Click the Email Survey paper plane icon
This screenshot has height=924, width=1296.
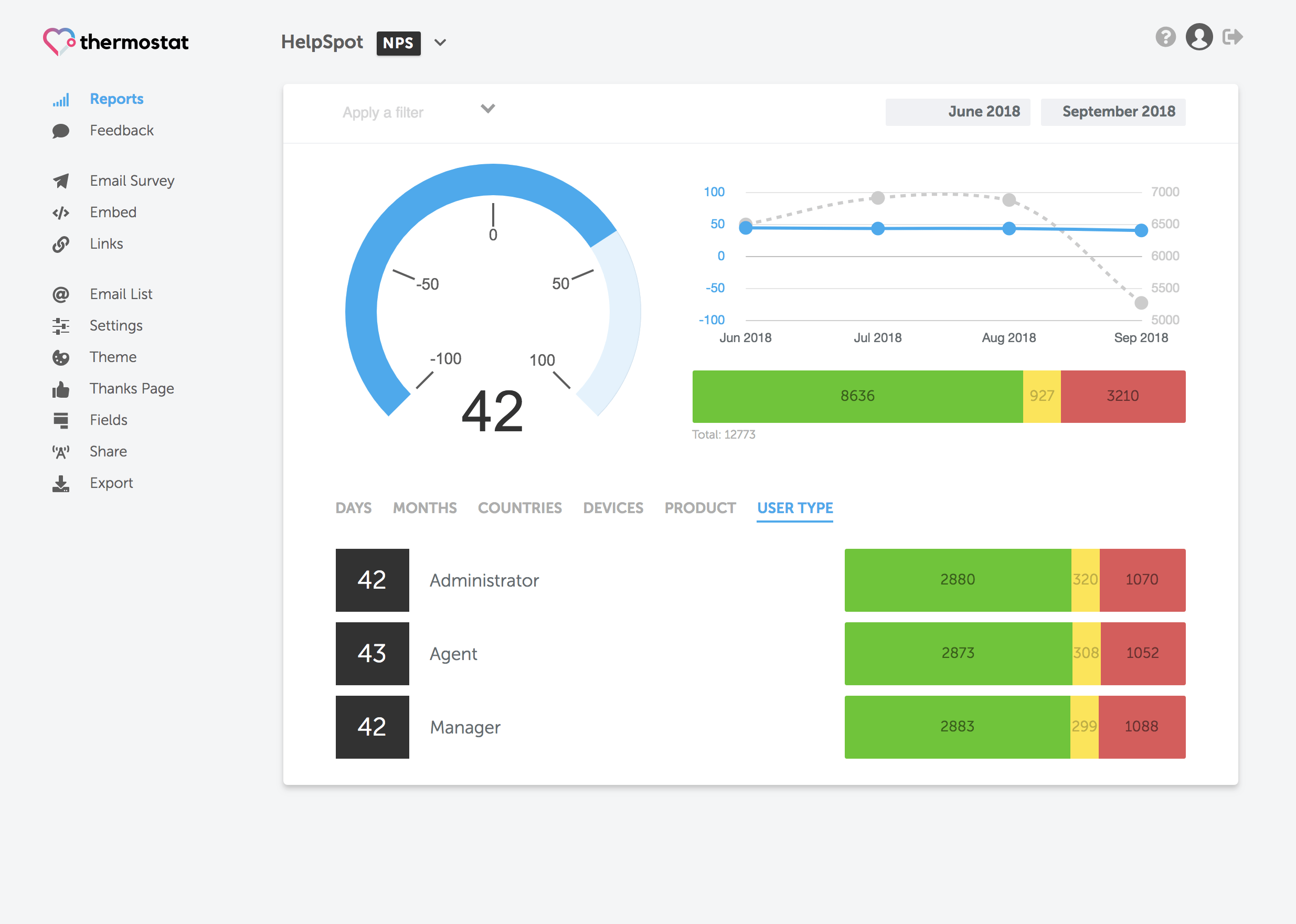click(61, 181)
